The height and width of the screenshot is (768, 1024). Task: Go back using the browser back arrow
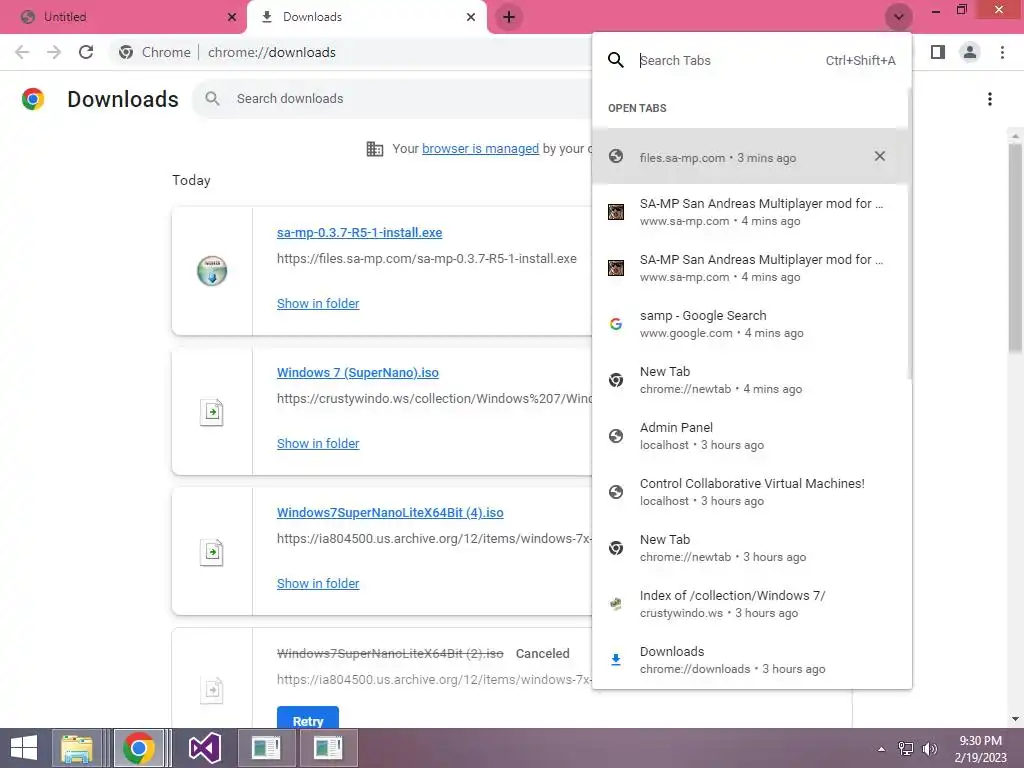(x=22, y=52)
